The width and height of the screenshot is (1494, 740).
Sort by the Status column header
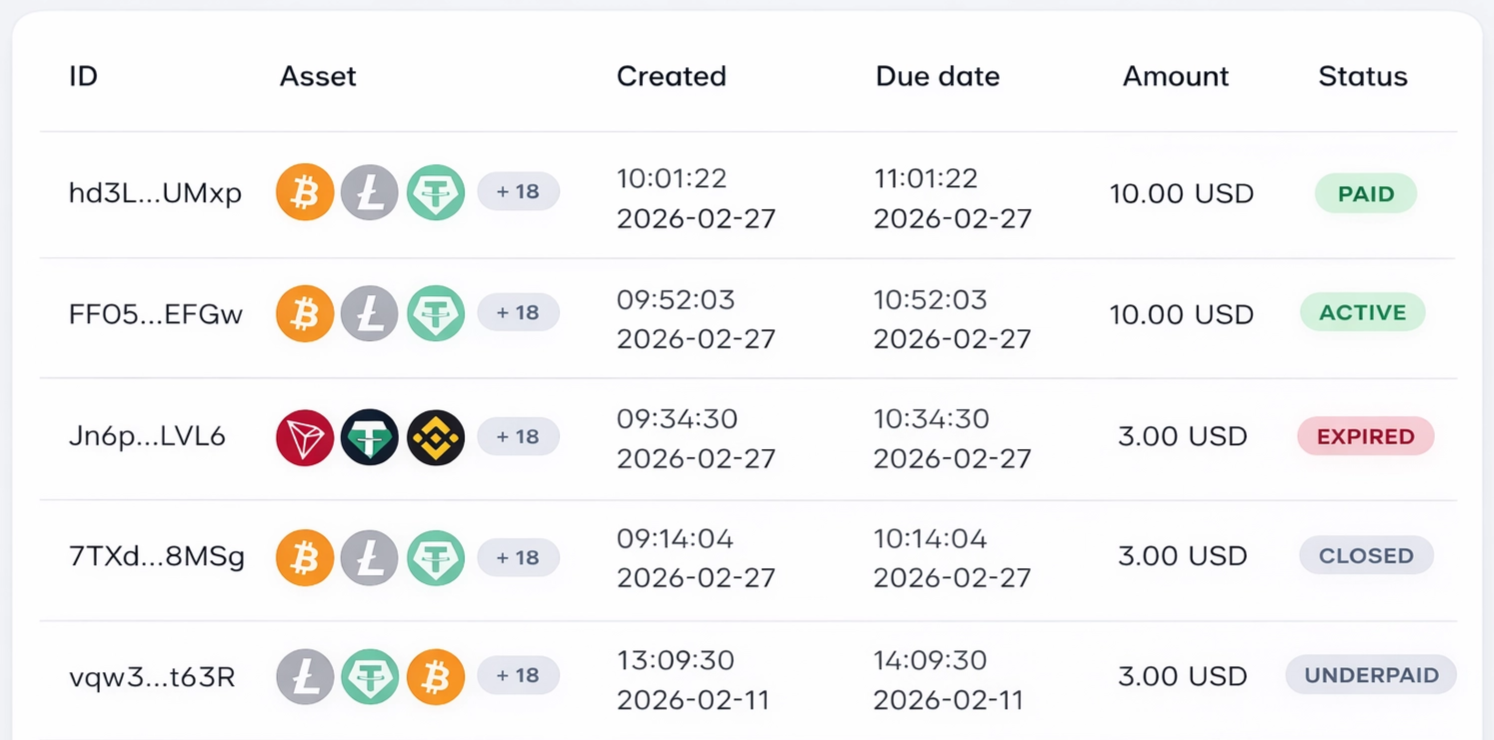1362,76
